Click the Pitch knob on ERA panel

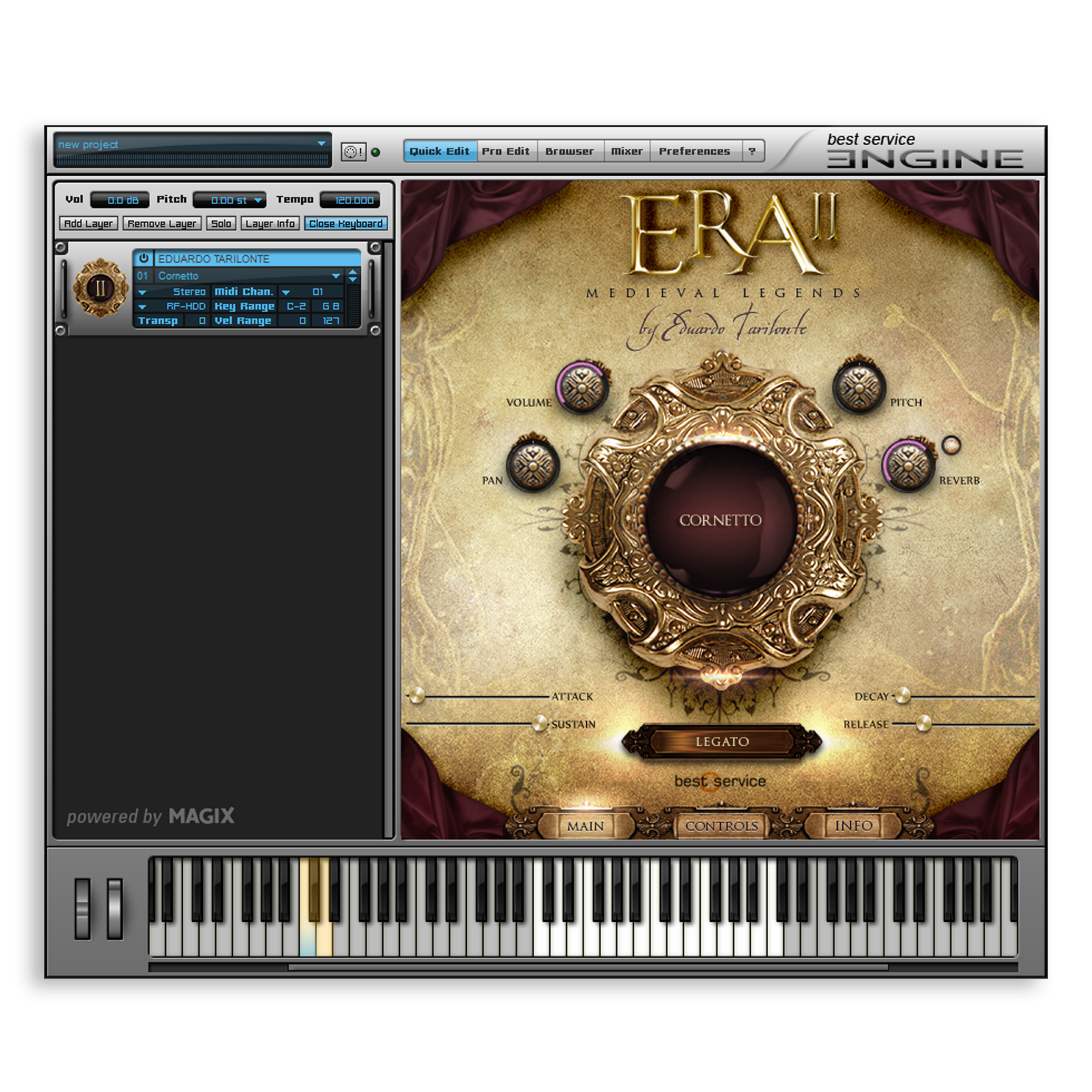pyautogui.click(x=859, y=388)
